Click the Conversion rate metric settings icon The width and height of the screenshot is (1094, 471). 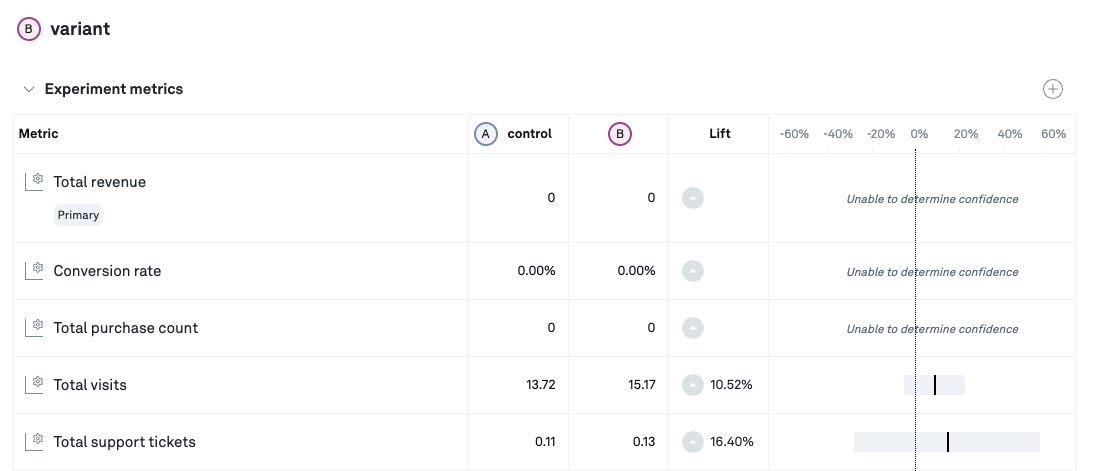tap(35, 270)
